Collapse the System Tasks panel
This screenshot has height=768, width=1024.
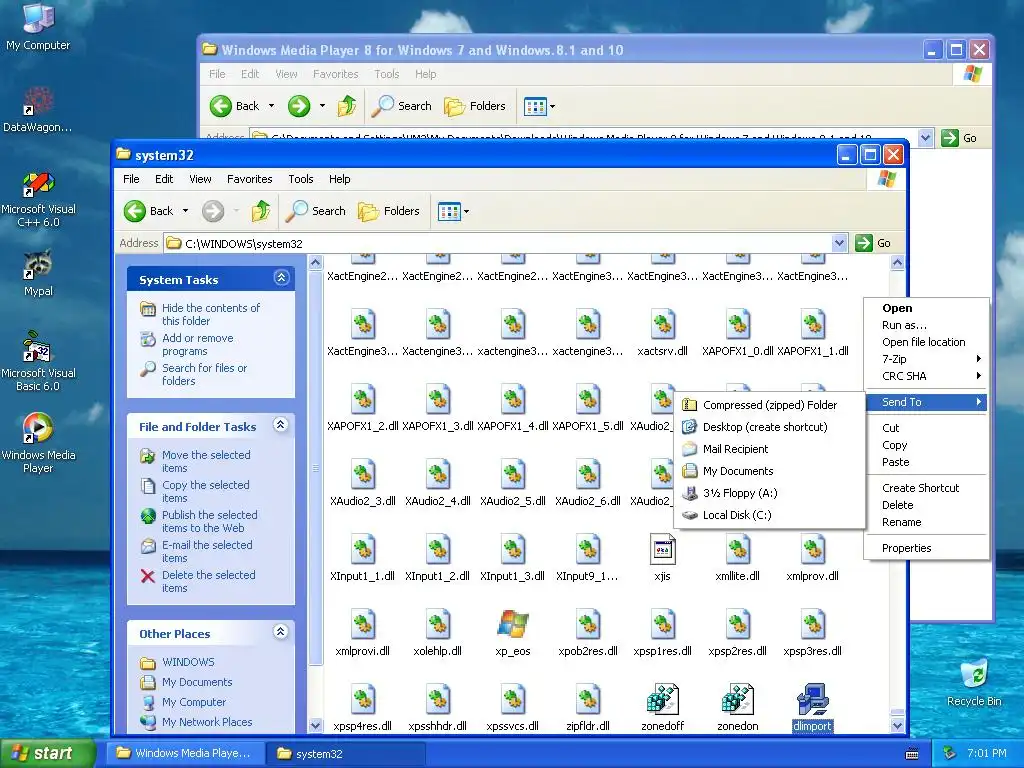coord(281,278)
